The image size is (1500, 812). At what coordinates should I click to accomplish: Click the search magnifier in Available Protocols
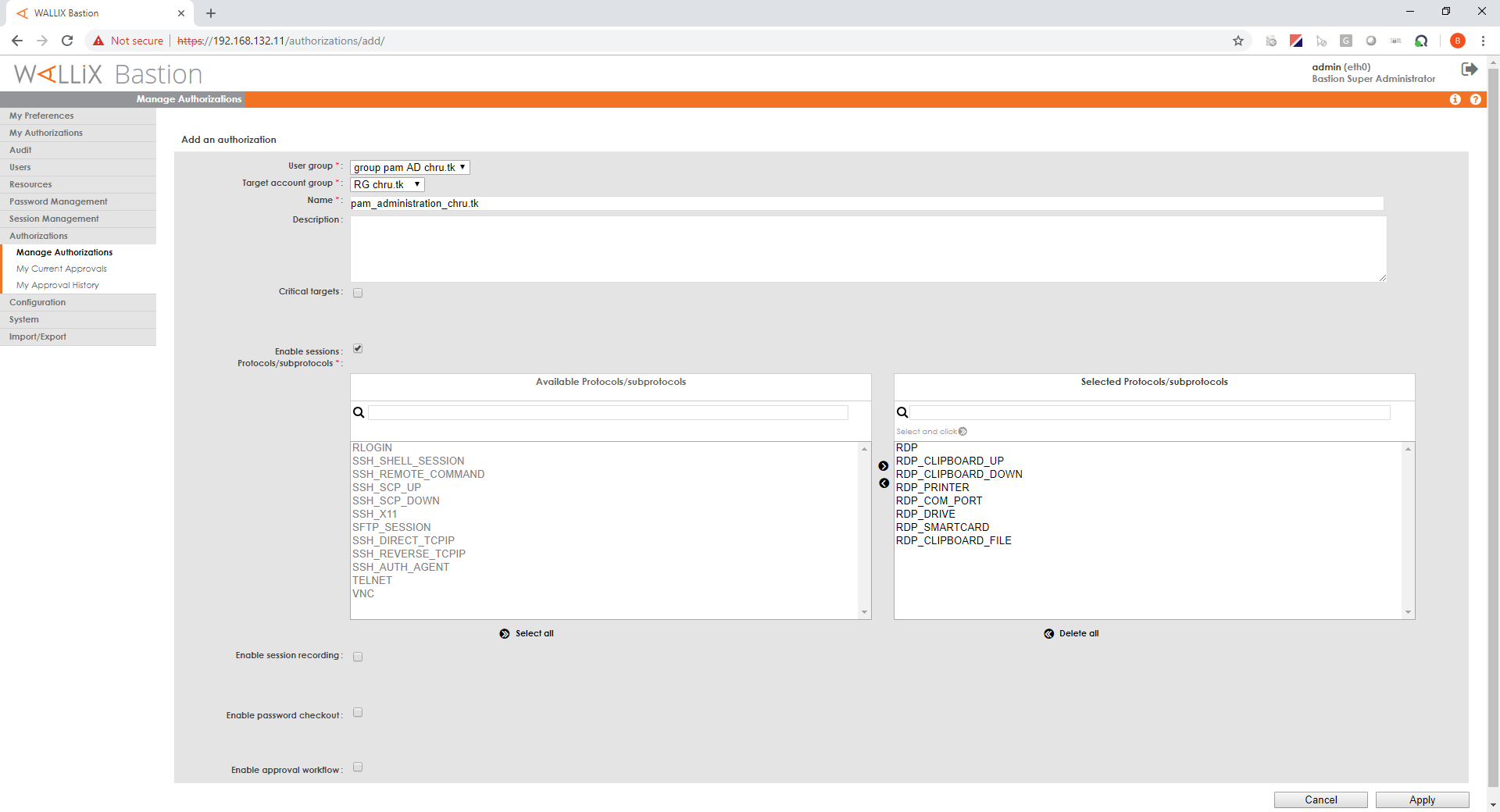(x=359, y=412)
